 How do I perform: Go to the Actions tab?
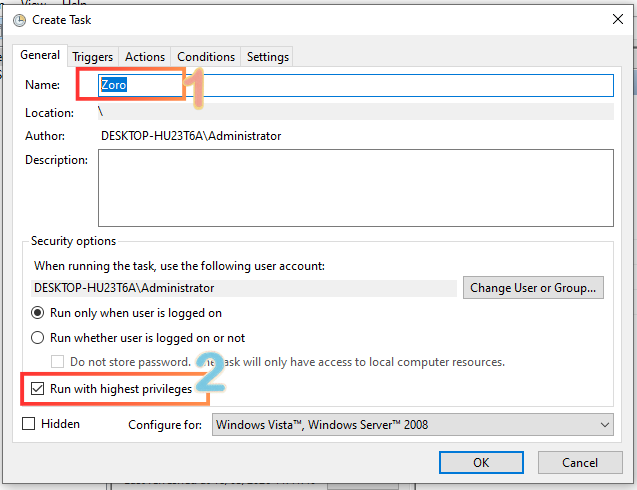145,57
